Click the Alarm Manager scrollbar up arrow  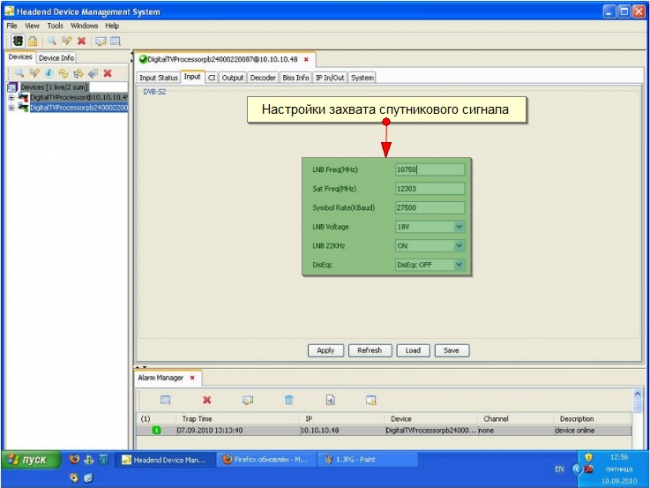pos(638,393)
